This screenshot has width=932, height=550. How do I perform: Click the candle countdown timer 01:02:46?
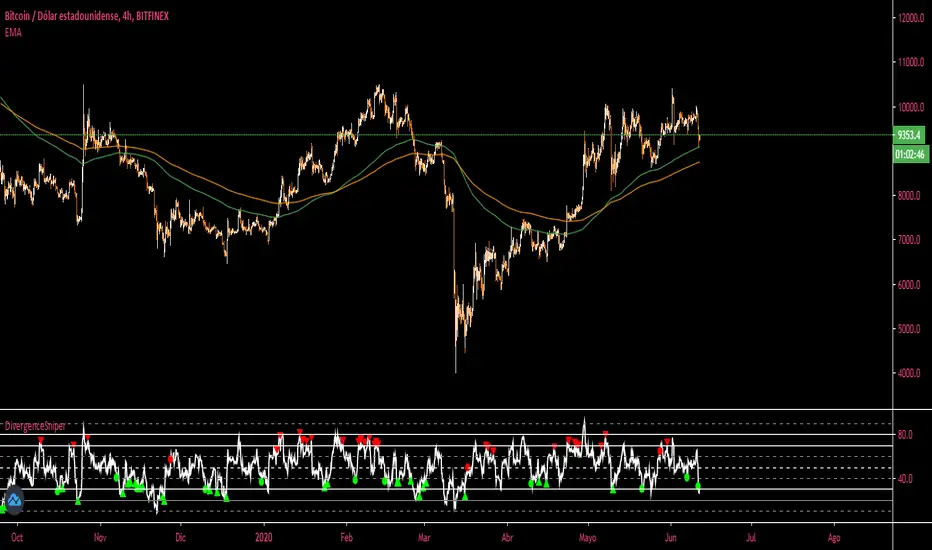click(x=910, y=155)
